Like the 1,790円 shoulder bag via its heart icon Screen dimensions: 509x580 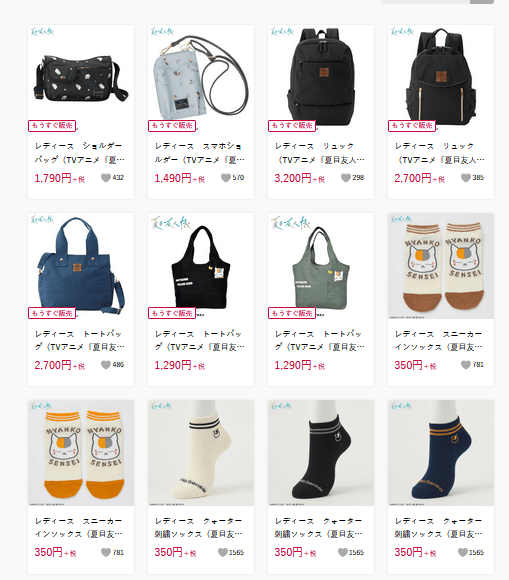(106, 178)
